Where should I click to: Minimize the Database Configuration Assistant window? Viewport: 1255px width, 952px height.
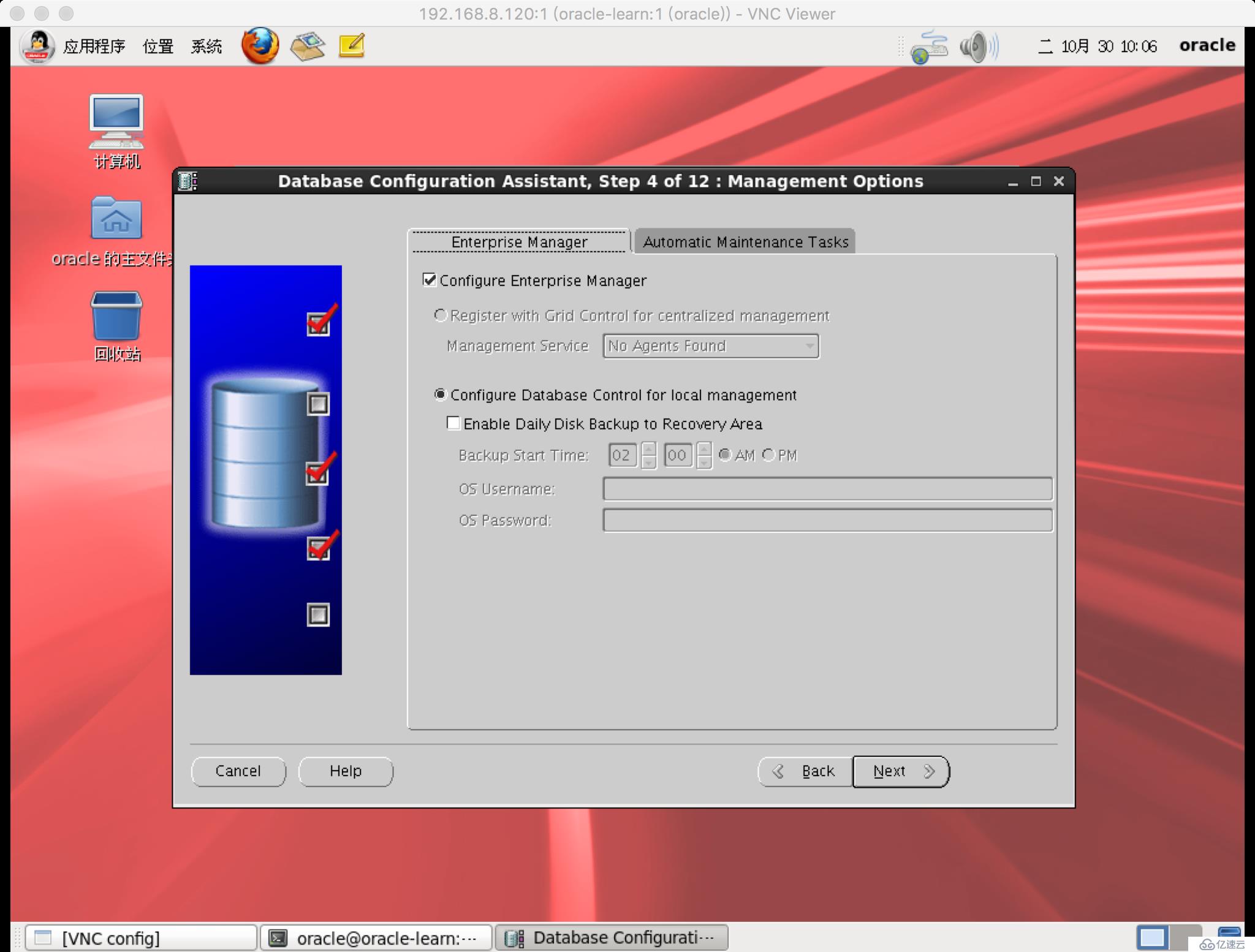coord(1013,182)
